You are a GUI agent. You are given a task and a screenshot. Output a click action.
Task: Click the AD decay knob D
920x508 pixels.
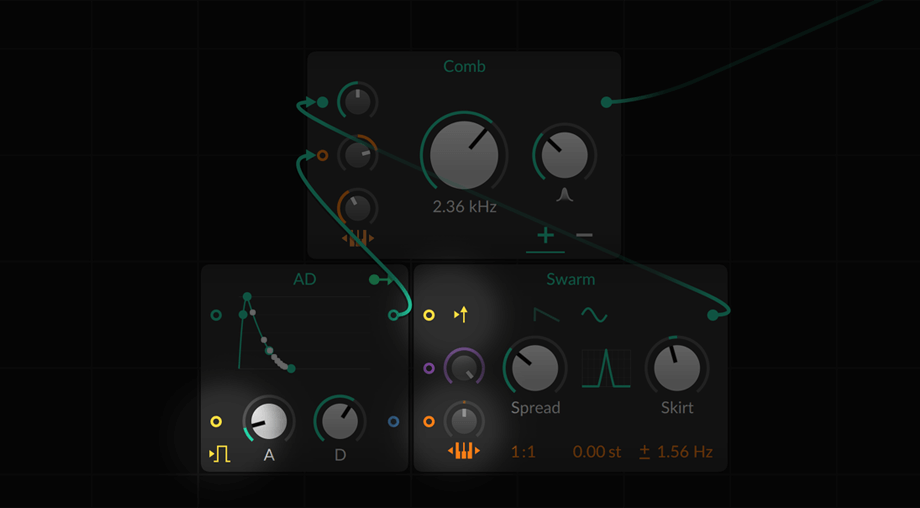click(340, 421)
